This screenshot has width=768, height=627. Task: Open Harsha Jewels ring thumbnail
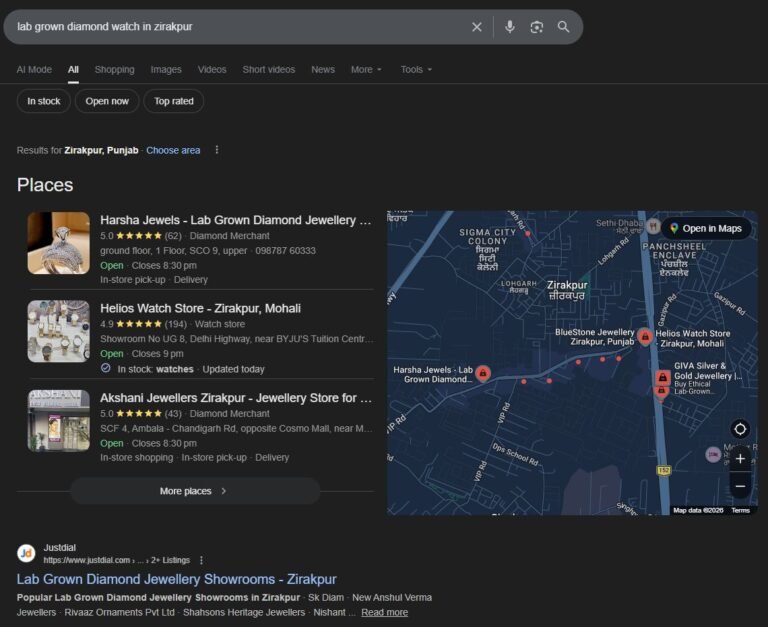(59, 243)
